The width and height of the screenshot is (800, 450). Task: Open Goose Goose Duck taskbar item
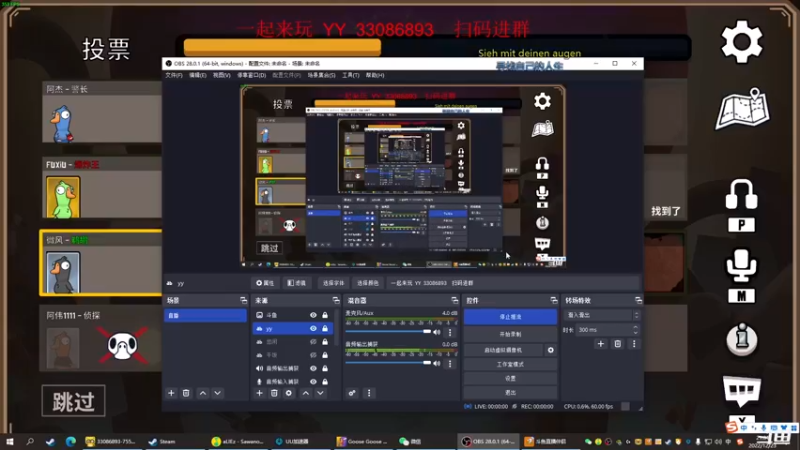tap(361, 441)
